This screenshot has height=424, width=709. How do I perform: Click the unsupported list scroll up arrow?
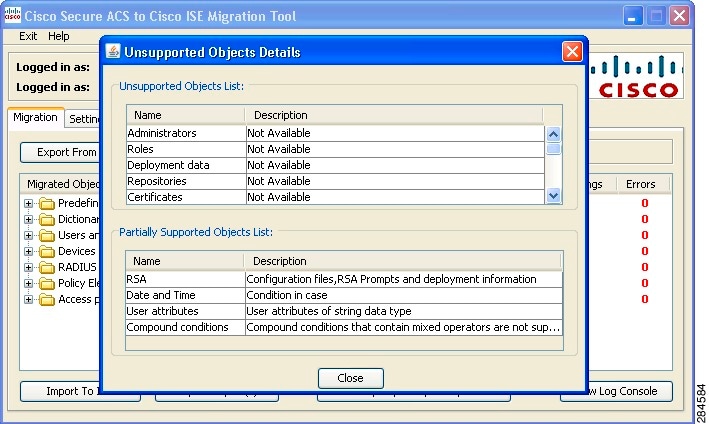(553, 134)
